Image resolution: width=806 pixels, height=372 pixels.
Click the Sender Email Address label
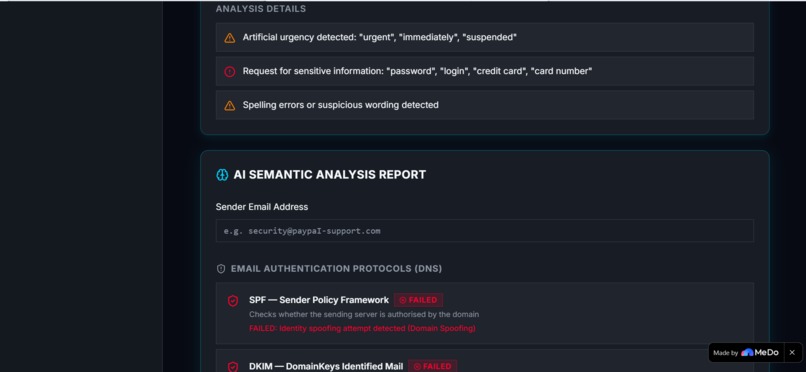tap(262, 207)
